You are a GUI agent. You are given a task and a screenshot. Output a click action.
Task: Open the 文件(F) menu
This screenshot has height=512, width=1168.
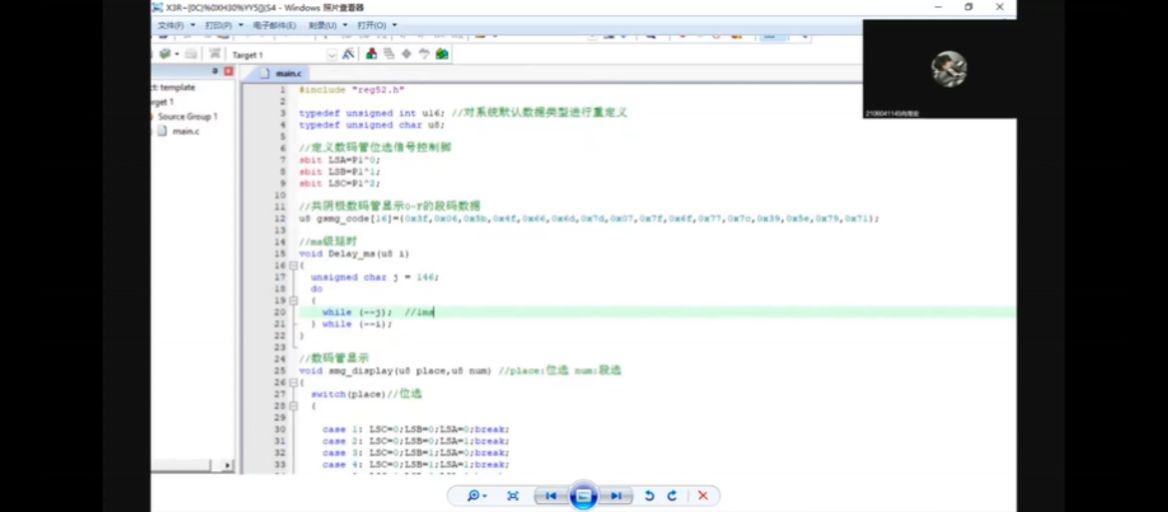click(173, 25)
